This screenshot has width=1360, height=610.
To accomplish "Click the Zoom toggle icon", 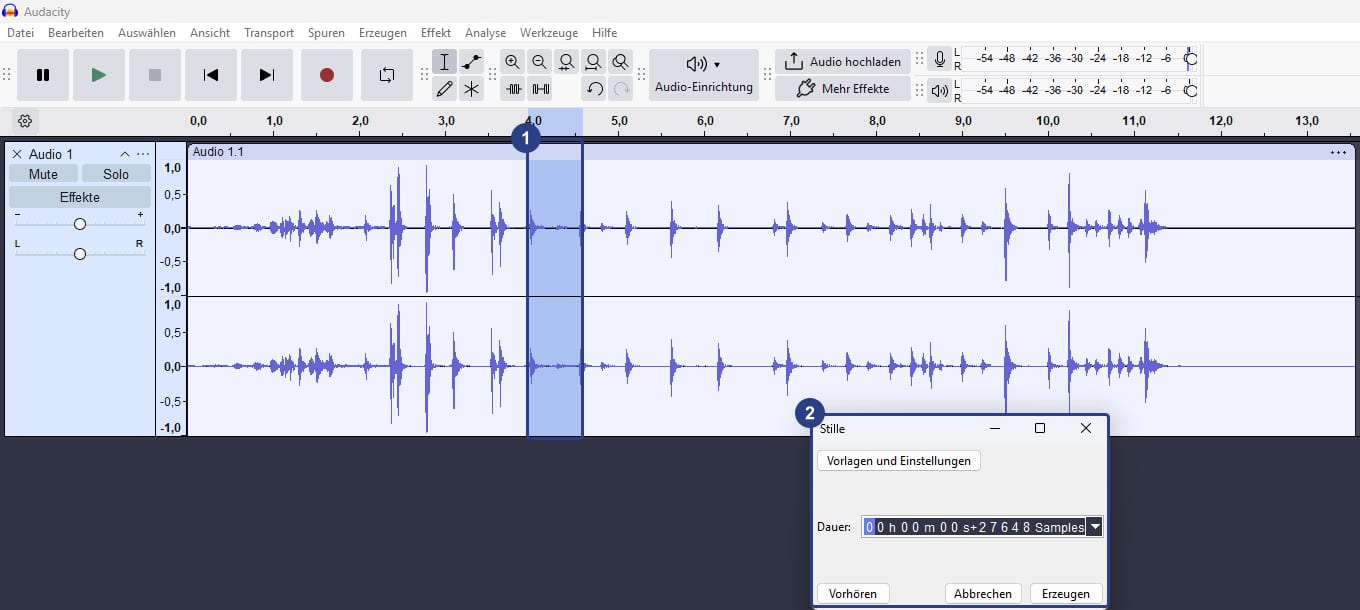I will (x=621, y=62).
